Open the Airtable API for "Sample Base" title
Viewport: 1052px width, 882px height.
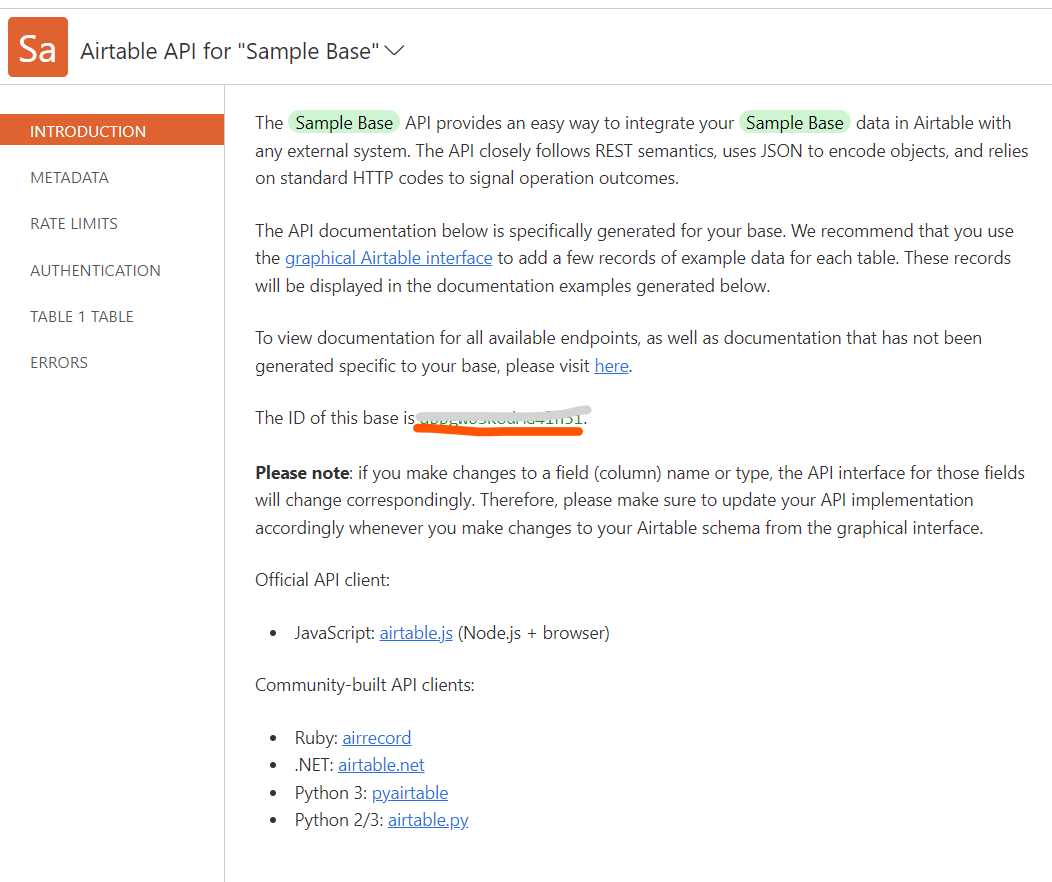point(229,51)
